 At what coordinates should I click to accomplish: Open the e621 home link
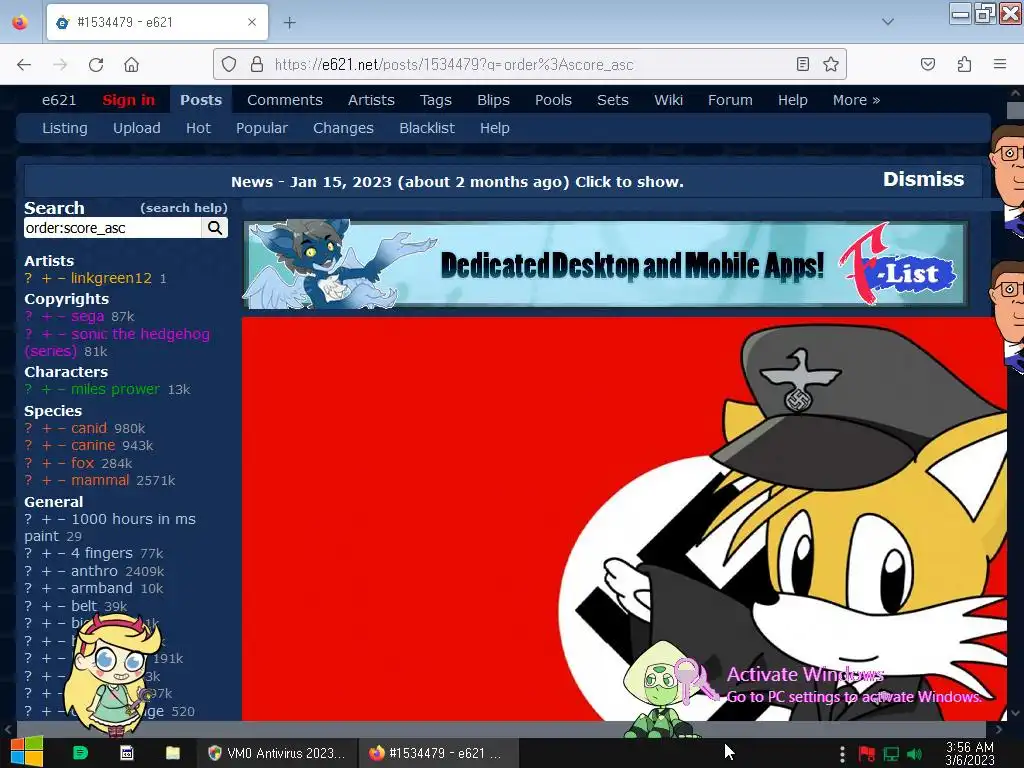click(x=59, y=100)
